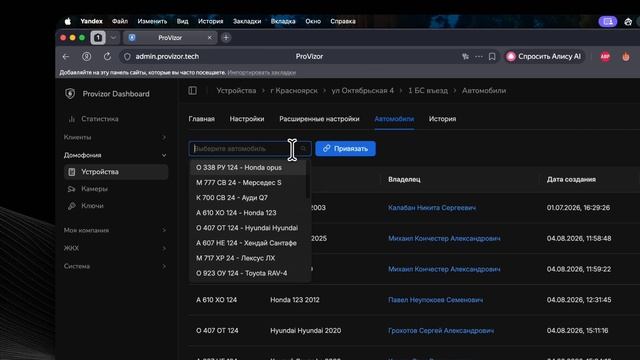
Task: Go to 1 БС въезд breadcrumb
Action: tap(428, 91)
